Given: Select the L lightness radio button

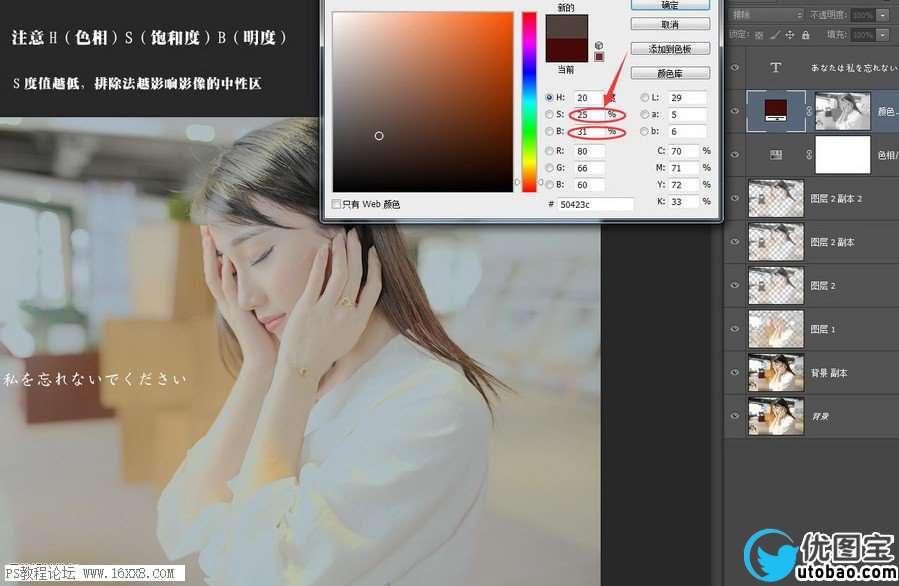Looking at the screenshot, I should click(644, 97).
